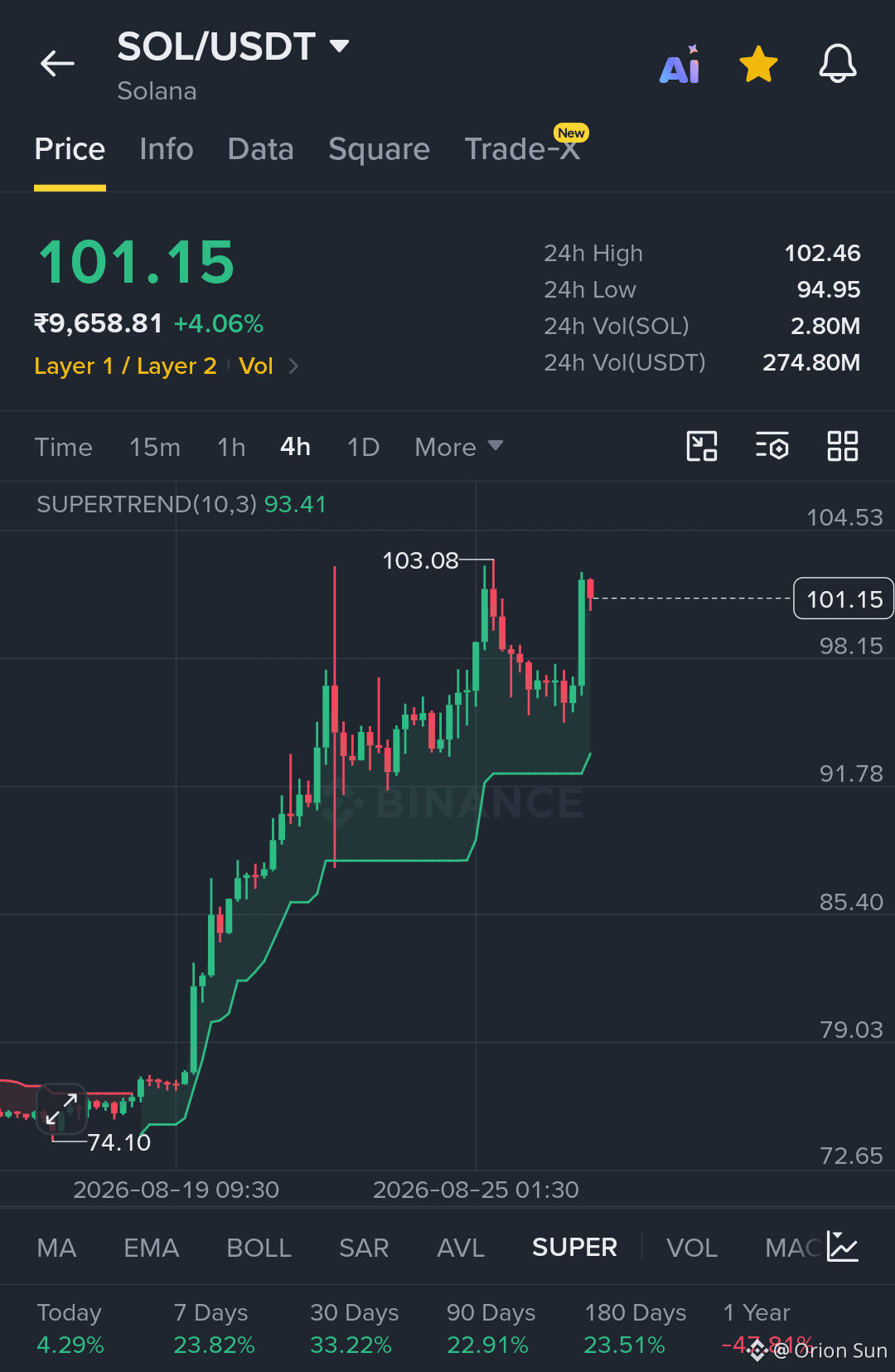The image size is (895, 1372).
Task: Switch to the Square tab
Action: coord(379,149)
